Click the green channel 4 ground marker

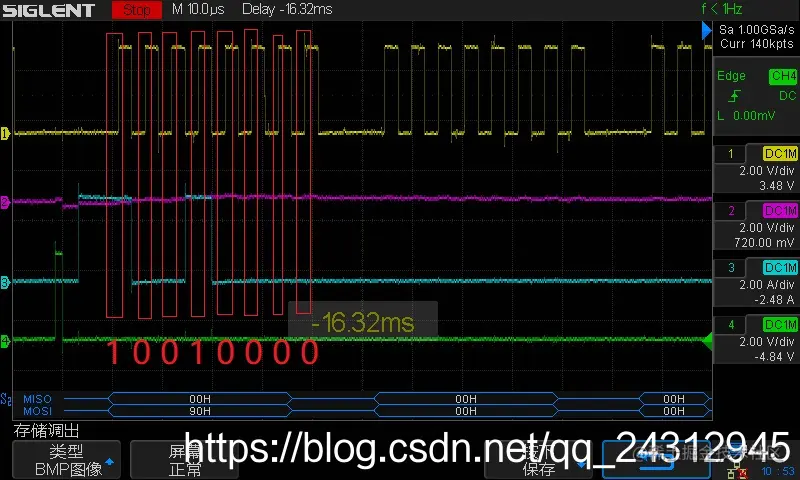tap(5, 341)
